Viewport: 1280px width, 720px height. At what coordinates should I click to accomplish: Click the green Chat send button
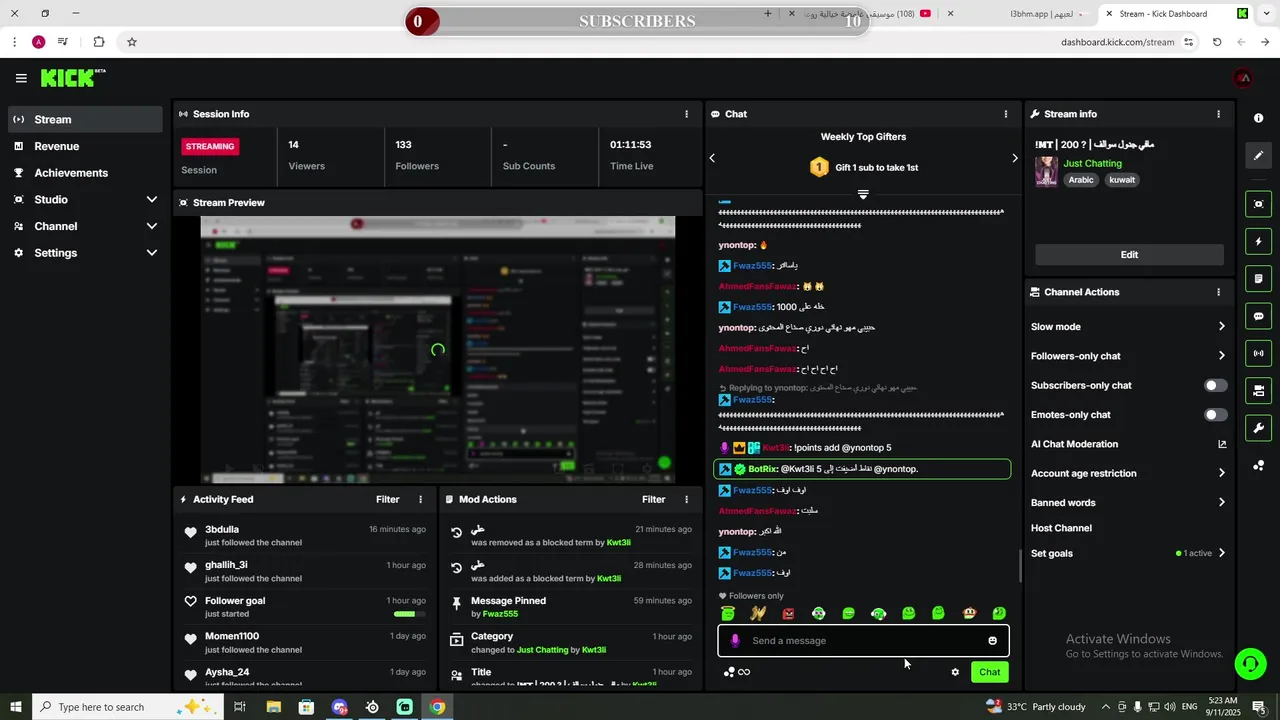coord(989,672)
